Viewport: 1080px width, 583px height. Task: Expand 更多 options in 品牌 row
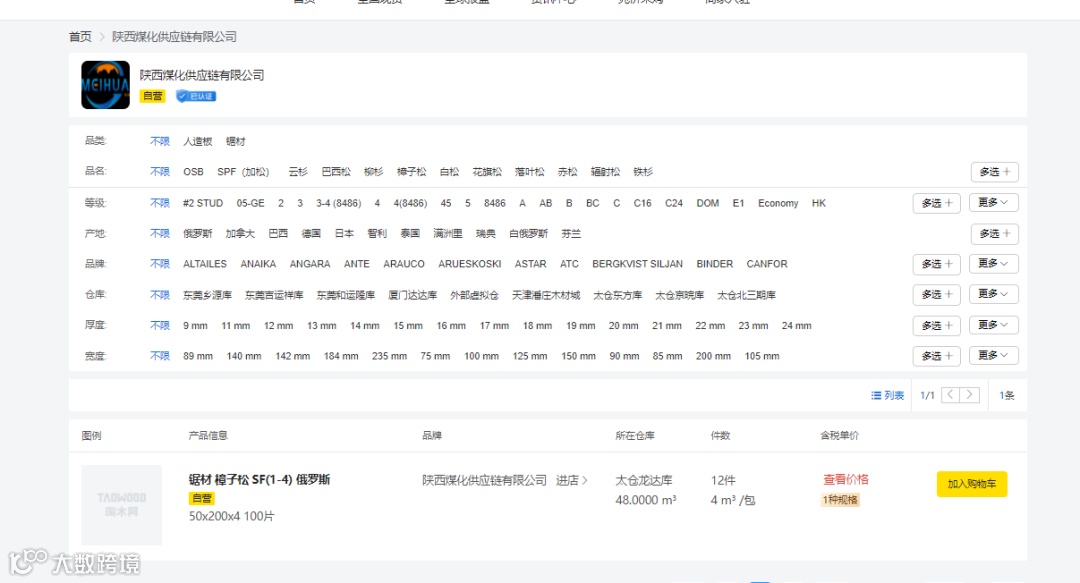[x=993, y=263]
